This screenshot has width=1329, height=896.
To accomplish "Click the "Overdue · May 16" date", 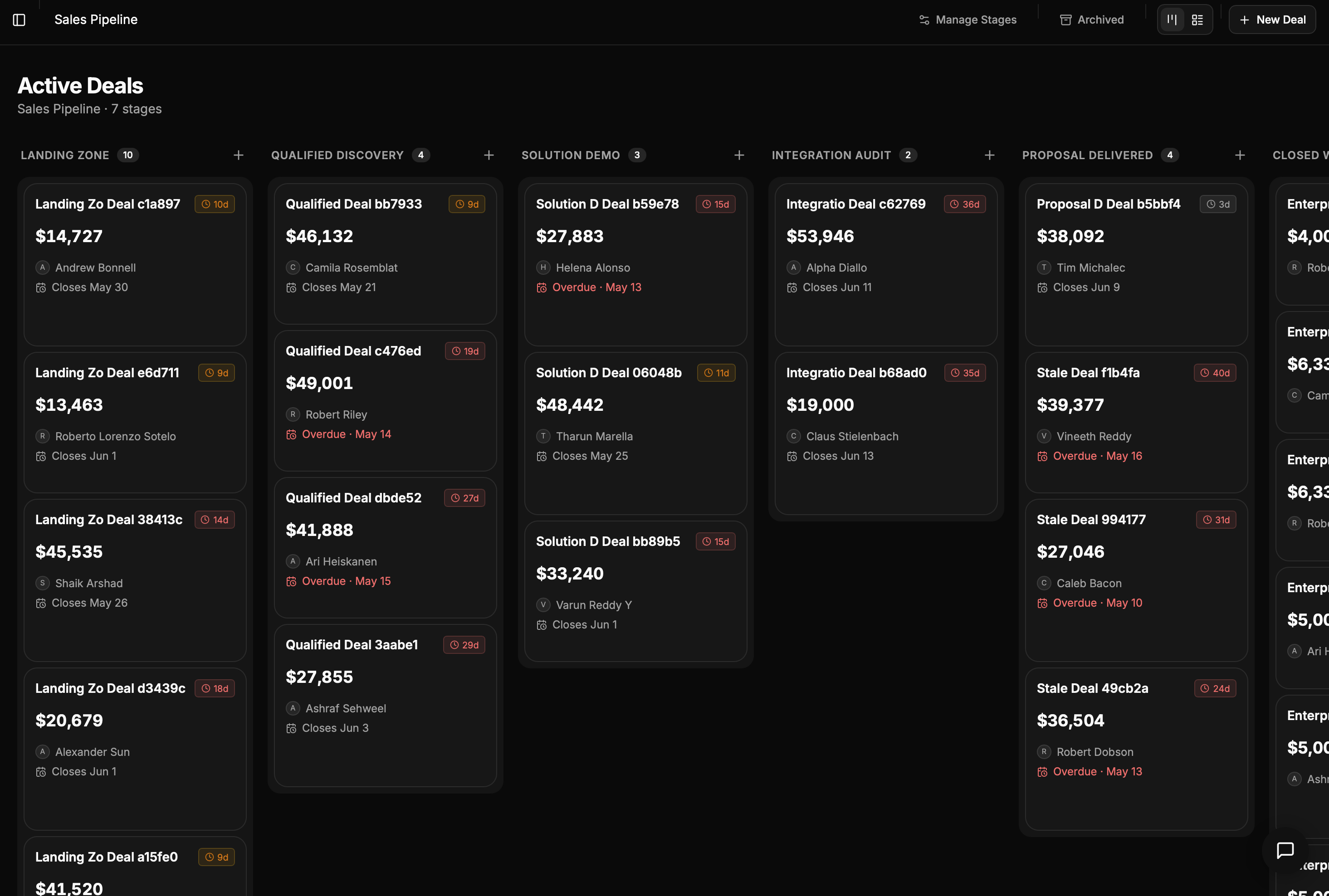I will click(1098, 456).
